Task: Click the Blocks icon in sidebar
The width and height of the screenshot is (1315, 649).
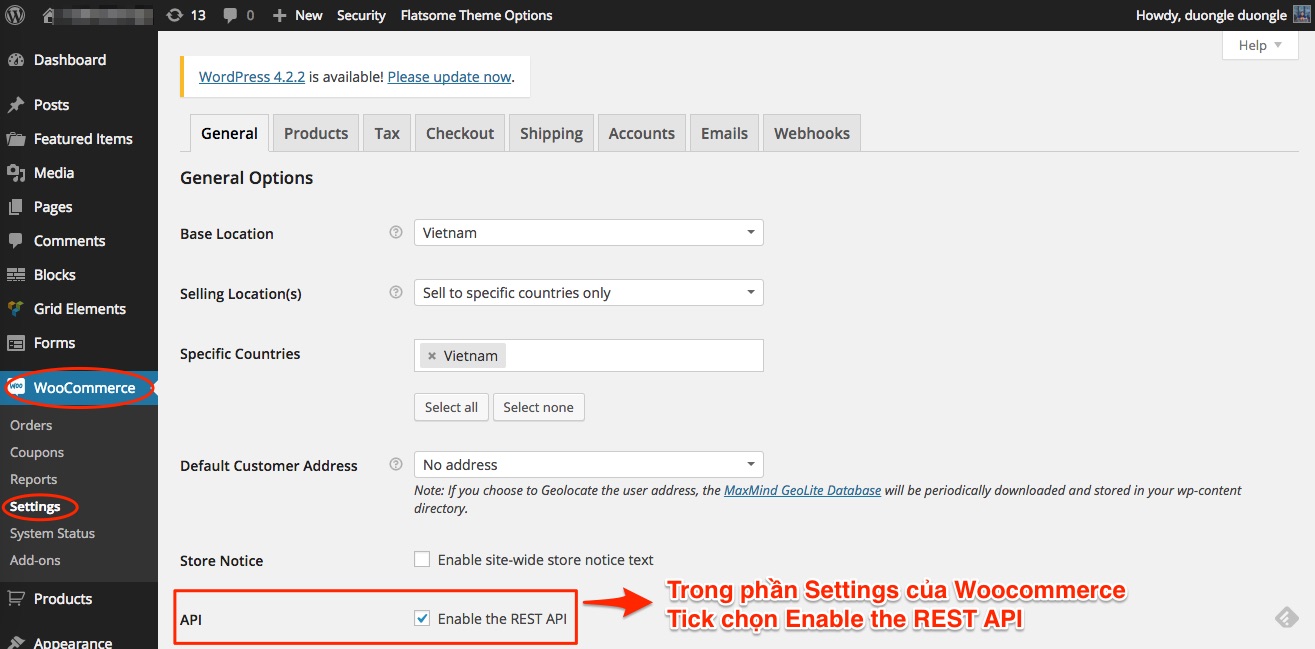Action: coord(16,275)
